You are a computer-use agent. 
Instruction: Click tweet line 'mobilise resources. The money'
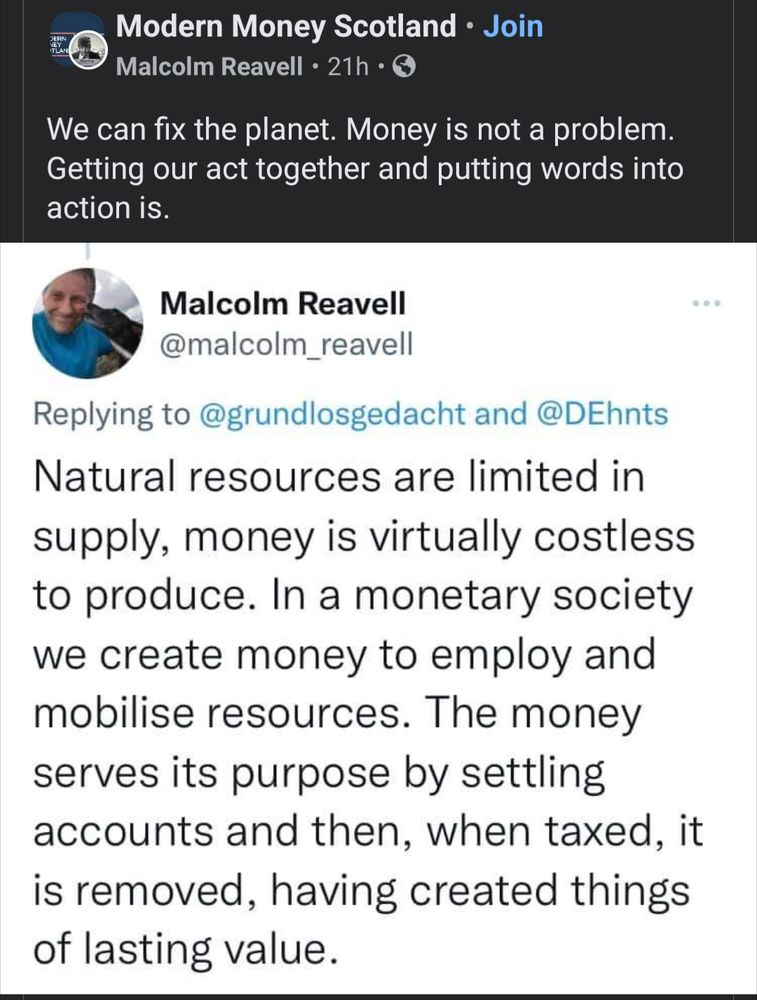[x=337, y=714]
